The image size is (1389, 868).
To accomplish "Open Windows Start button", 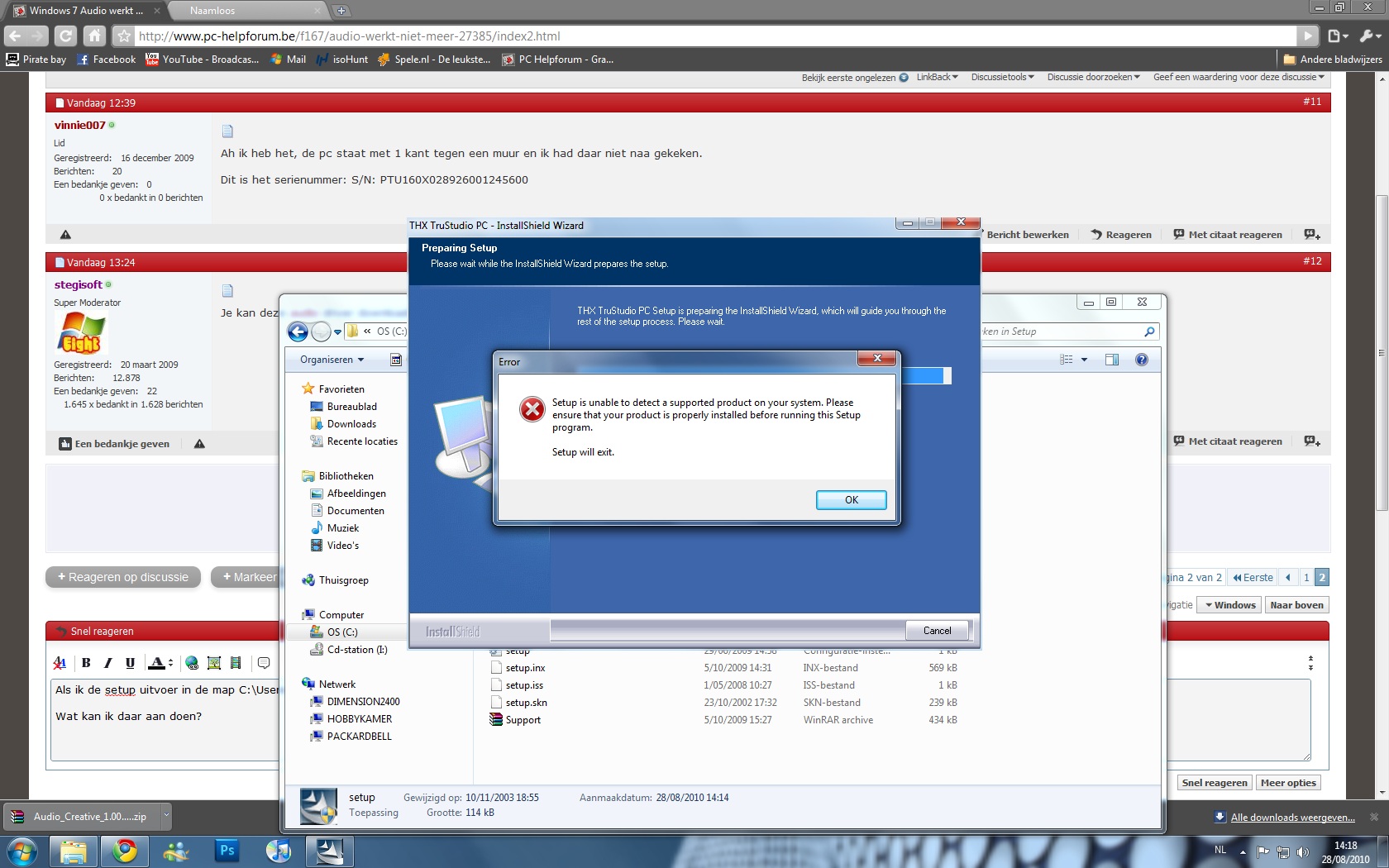I will (x=21, y=851).
